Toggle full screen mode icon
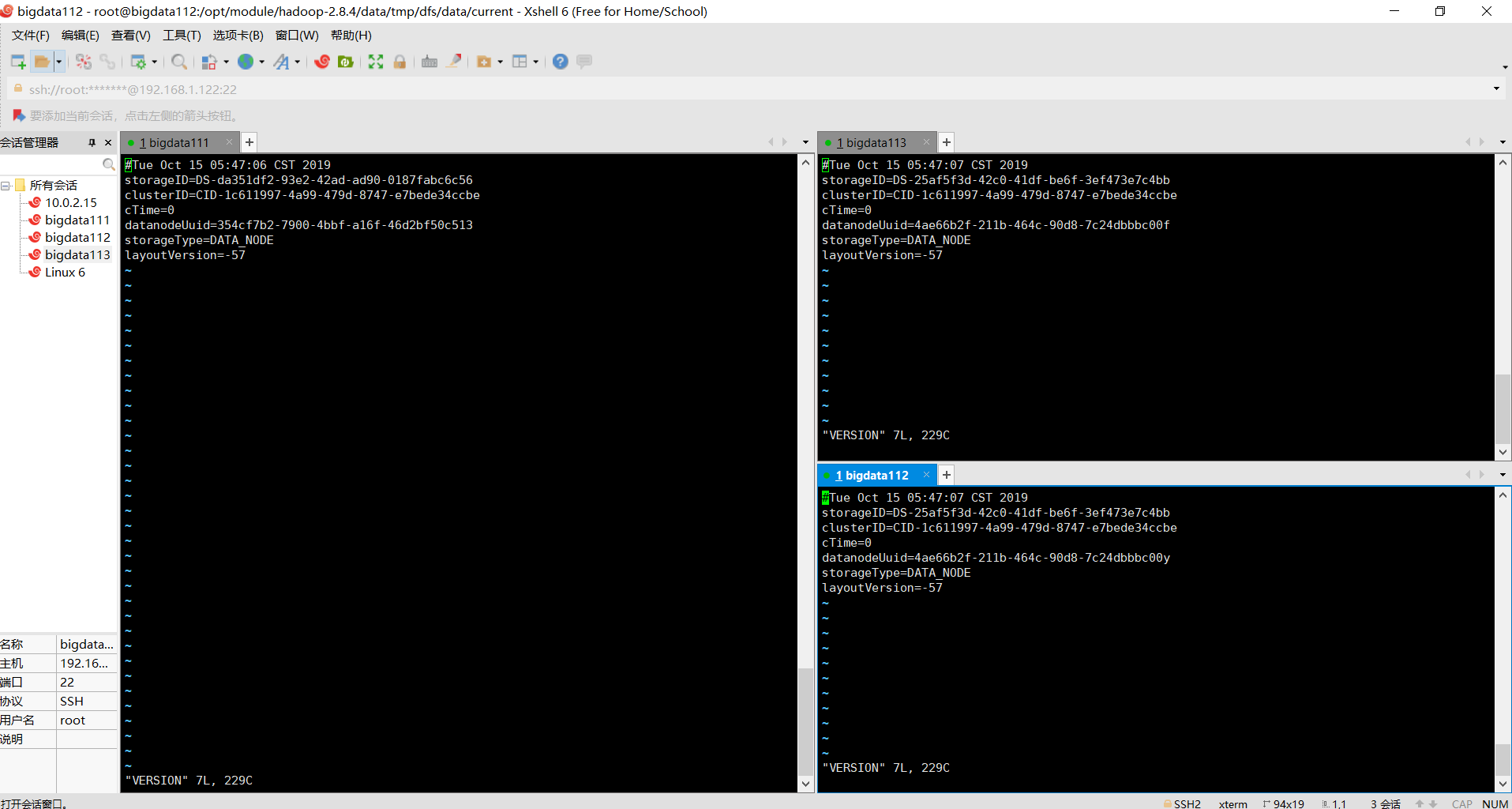The height and width of the screenshot is (809, 1512). point(376,62)
